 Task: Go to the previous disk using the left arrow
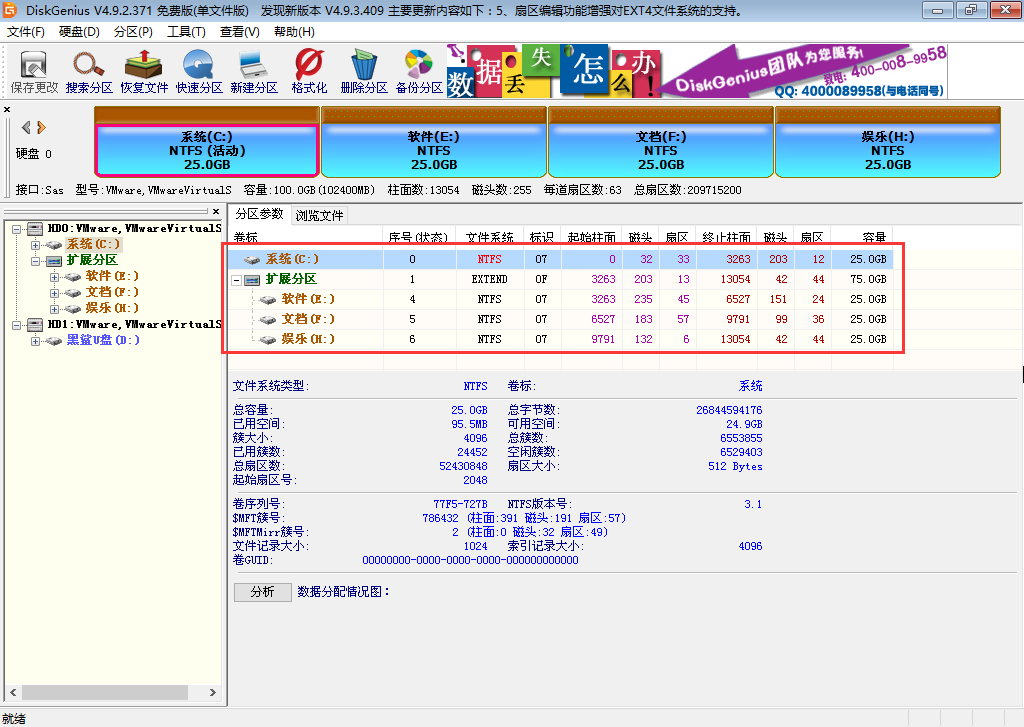point(27,127)
